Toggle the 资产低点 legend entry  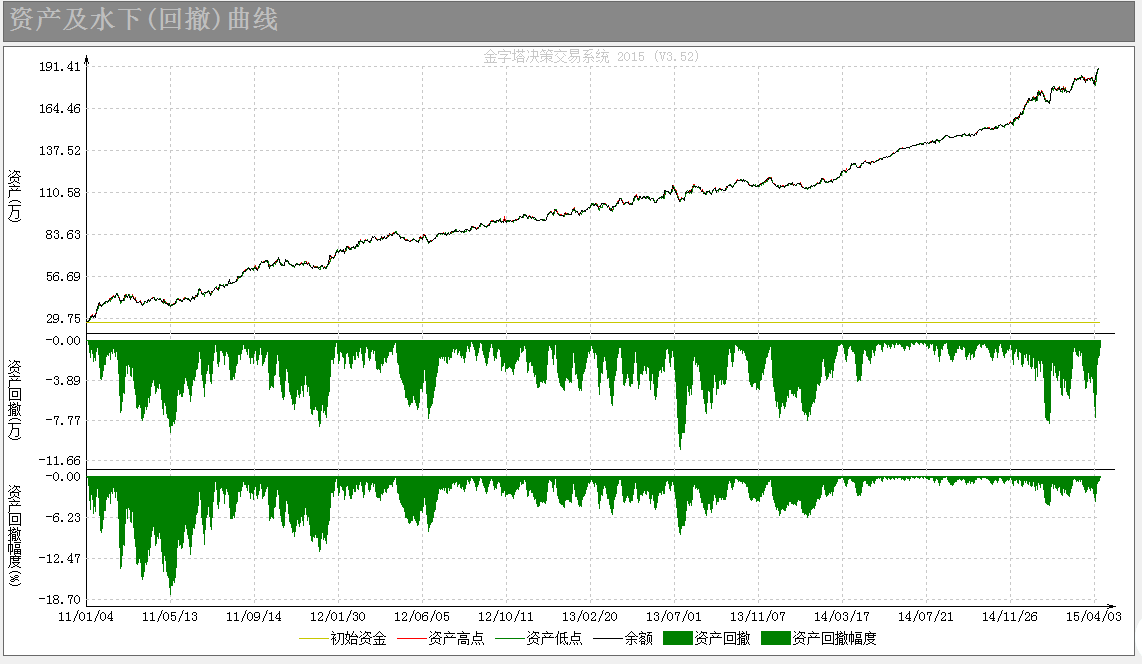[554, 638]
